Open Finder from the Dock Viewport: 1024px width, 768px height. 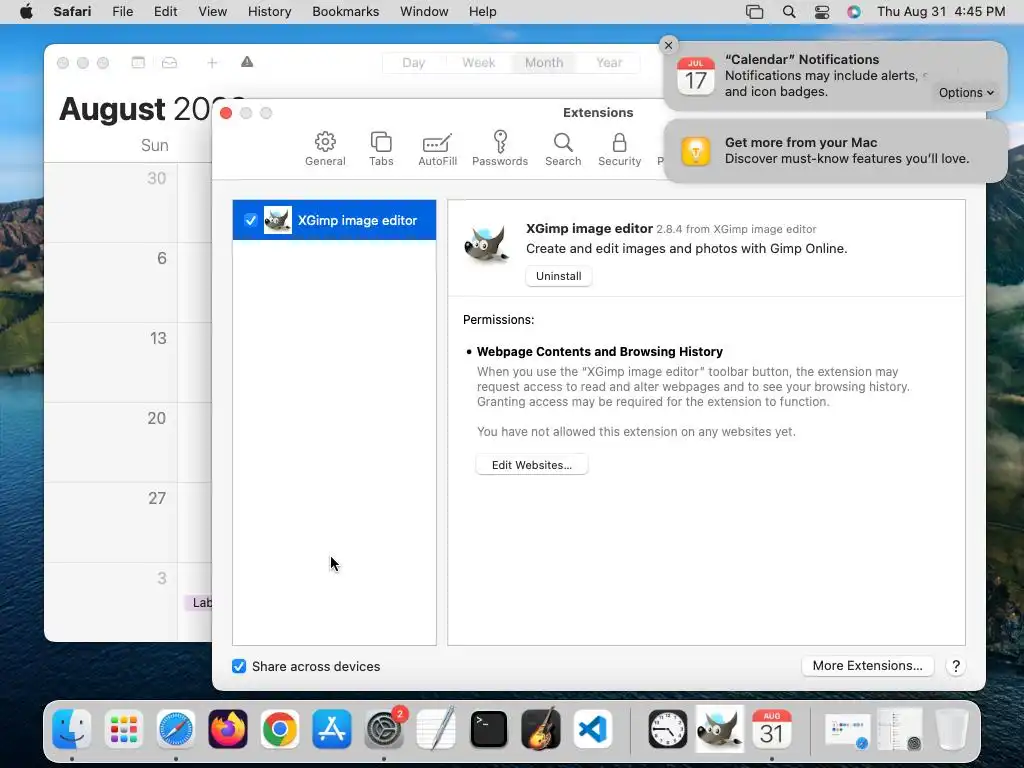coord(72,729)
